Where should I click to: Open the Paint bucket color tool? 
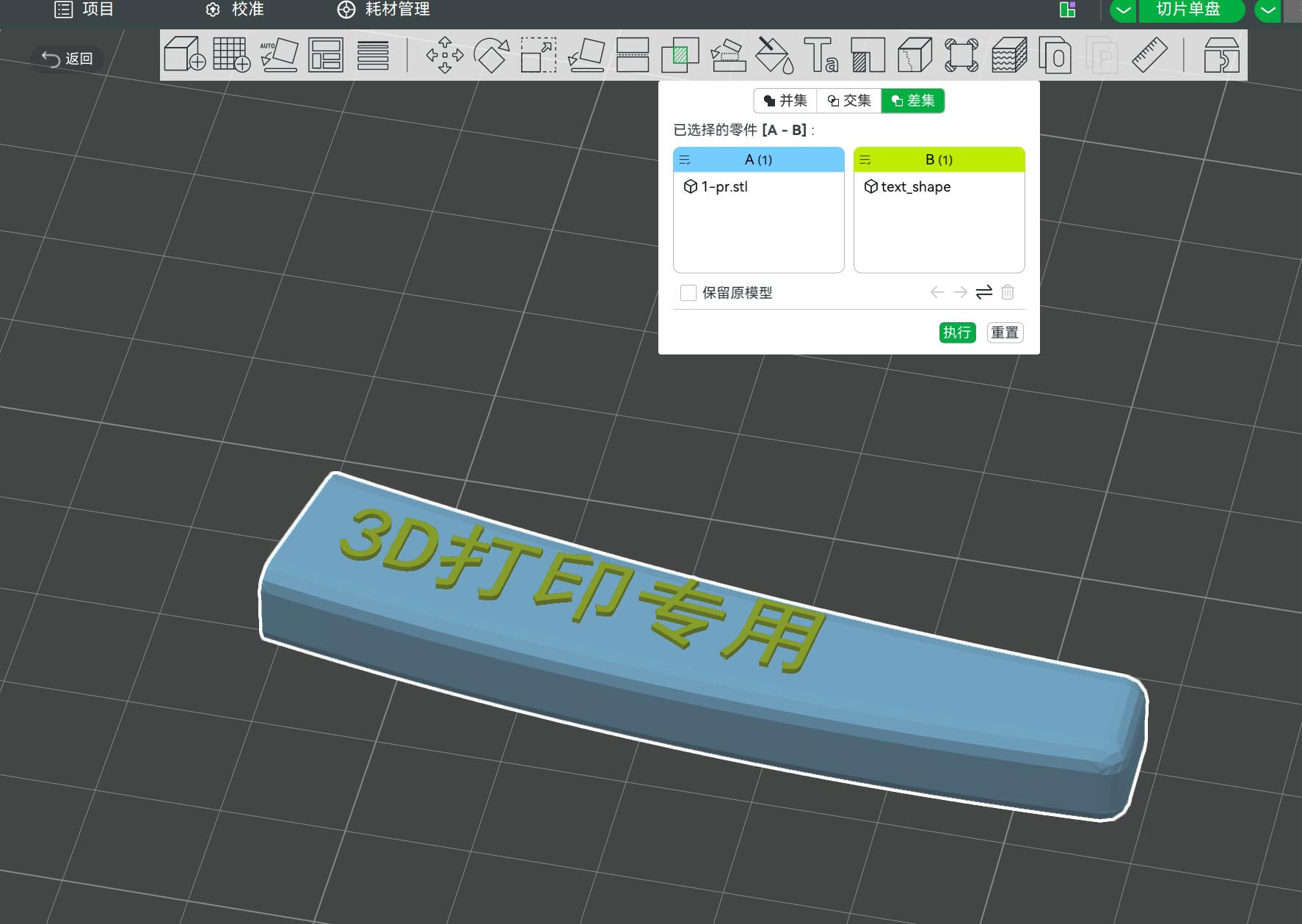click(774, 55)
